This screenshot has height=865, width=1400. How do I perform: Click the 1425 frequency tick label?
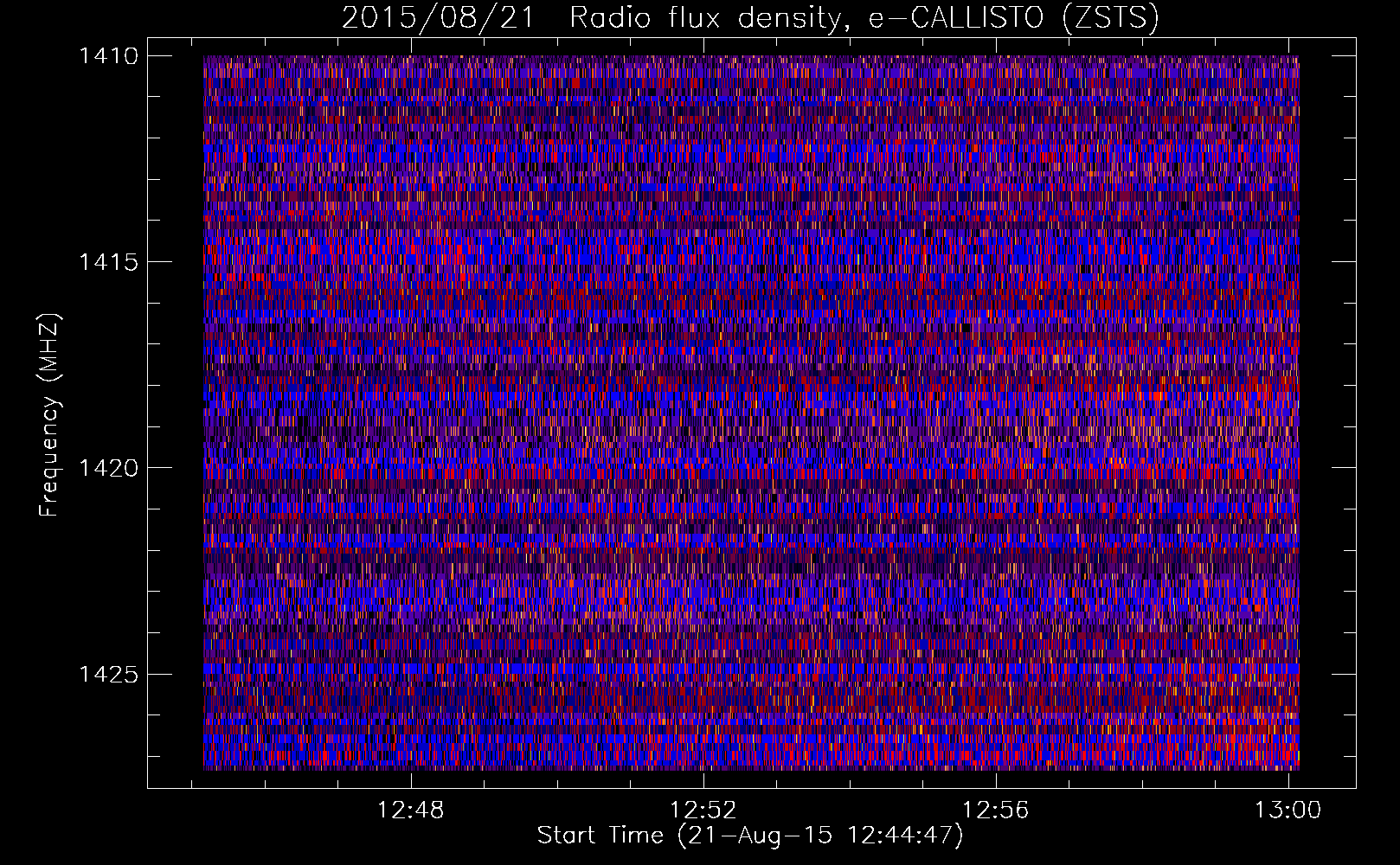[108, 674]
